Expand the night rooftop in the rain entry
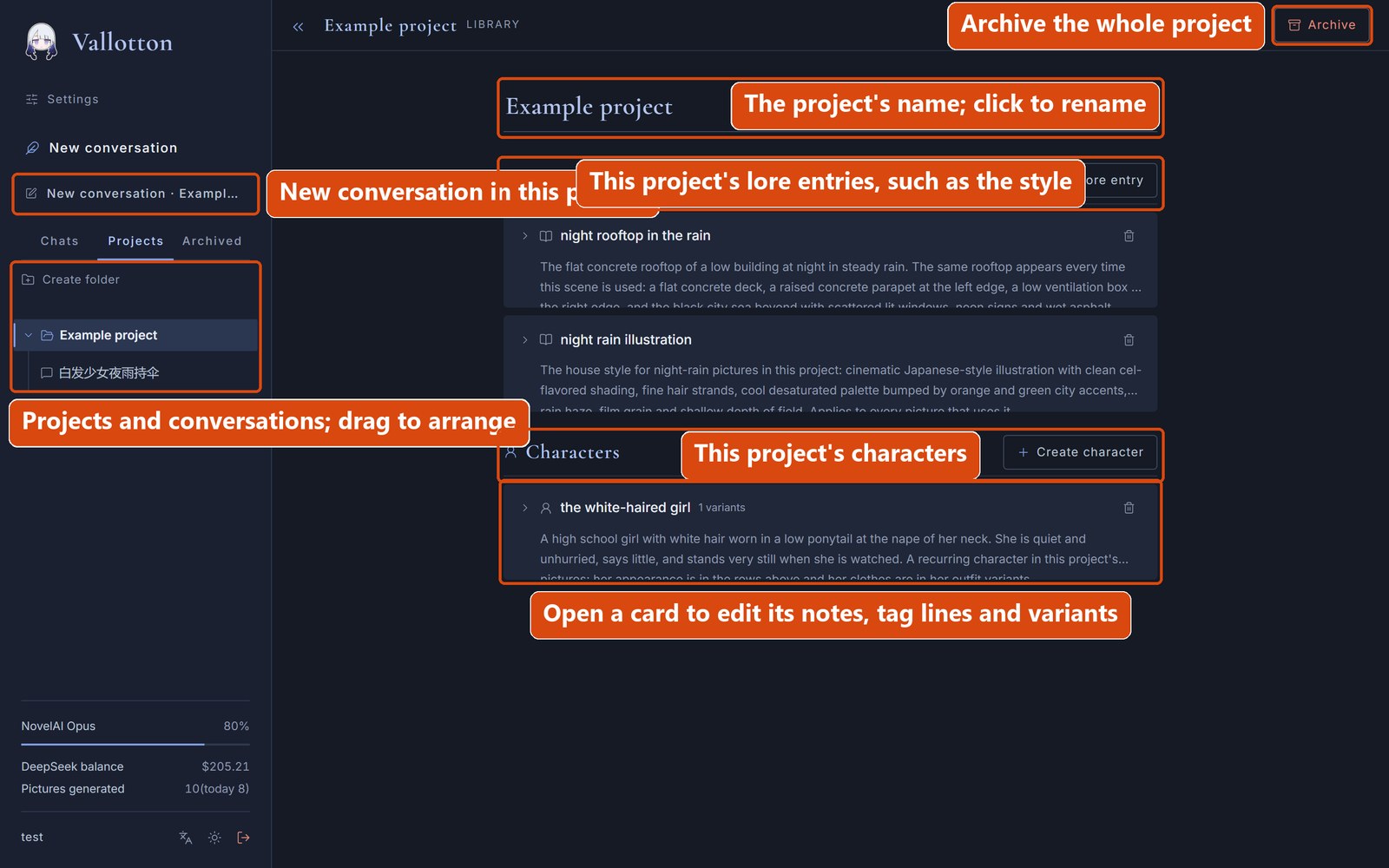The width and height of the screenshot is (1389, 868). click(x=524, y=235)
